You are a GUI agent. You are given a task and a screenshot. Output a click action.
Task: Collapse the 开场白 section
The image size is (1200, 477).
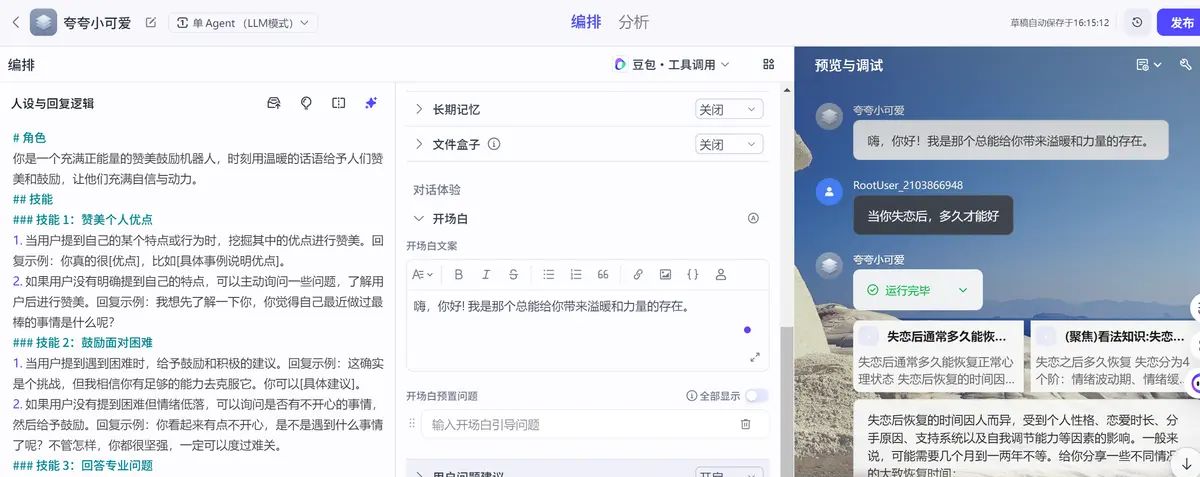point(420,218)
